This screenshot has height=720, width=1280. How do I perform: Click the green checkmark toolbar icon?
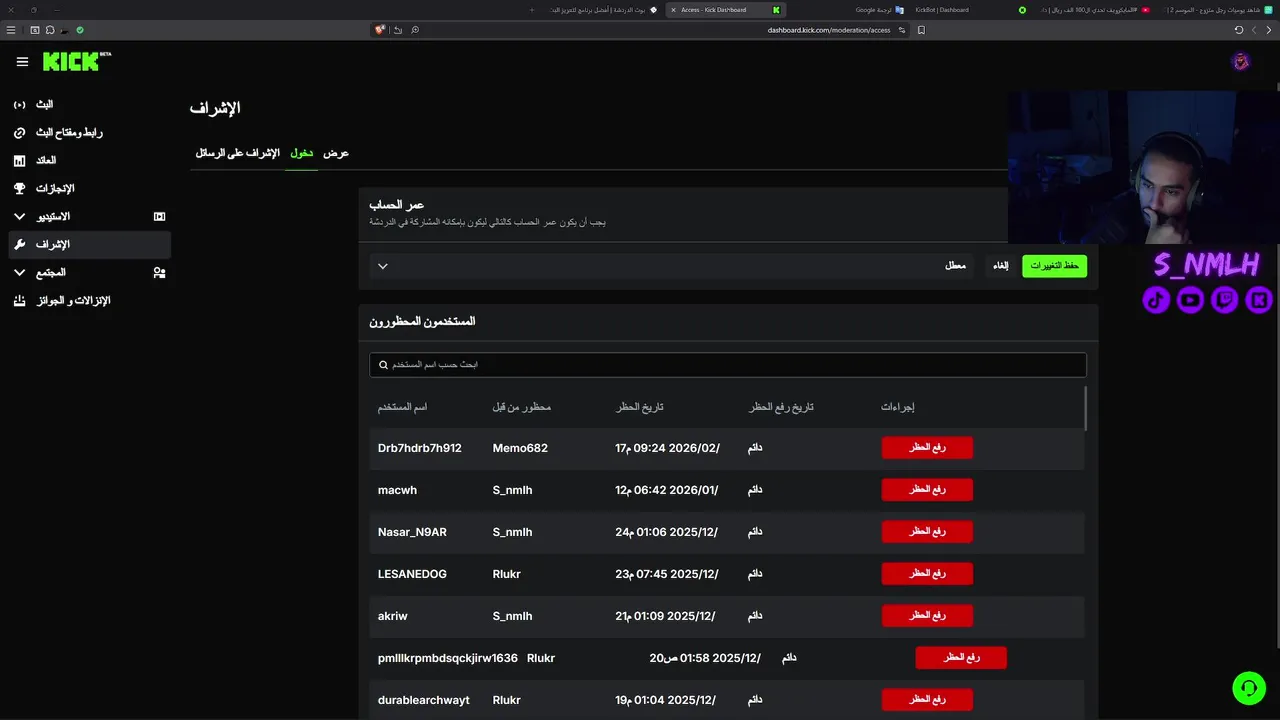[80, 30]
